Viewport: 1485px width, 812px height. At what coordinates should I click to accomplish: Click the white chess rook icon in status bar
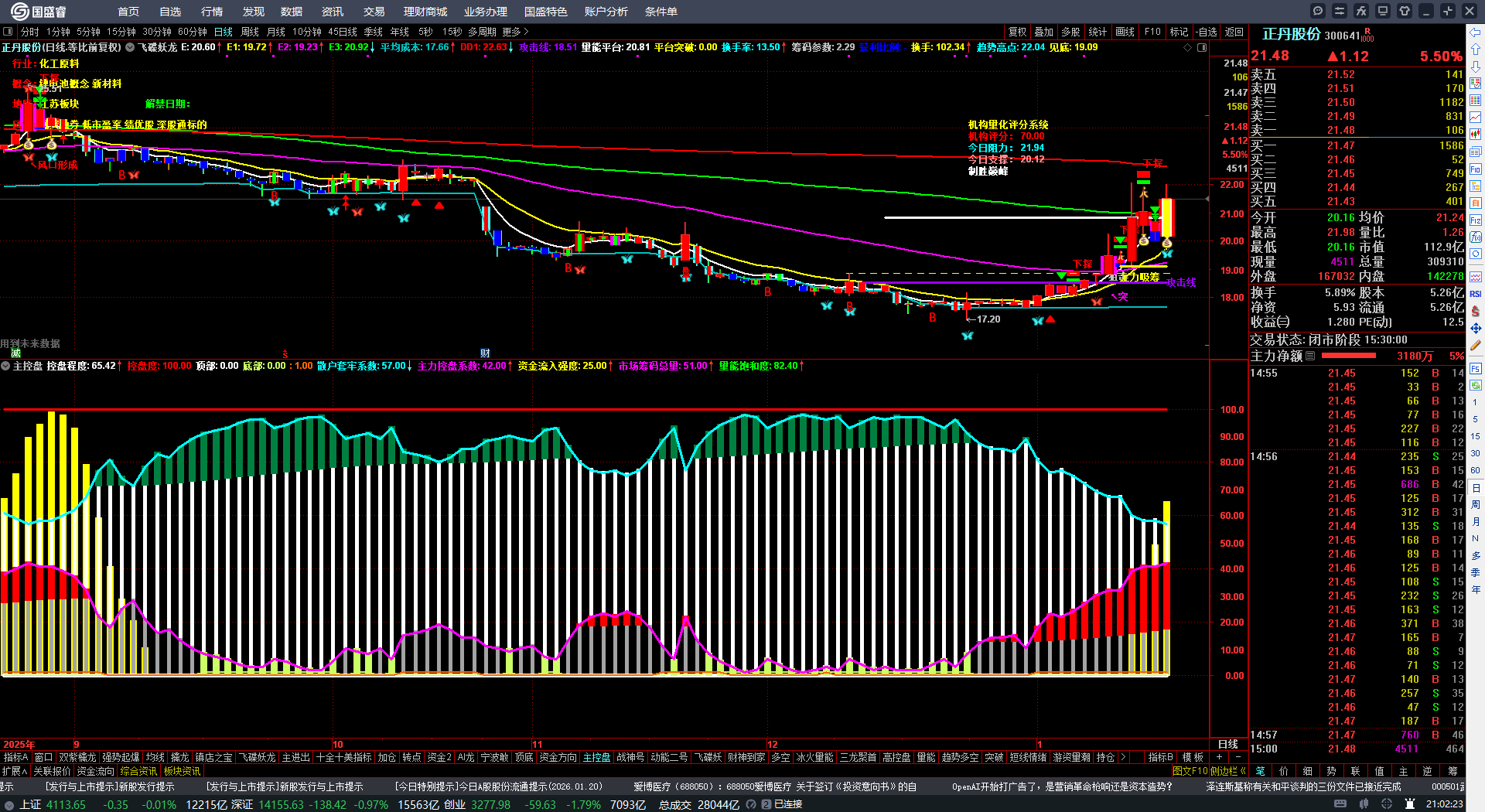(x=1409, y=804)
